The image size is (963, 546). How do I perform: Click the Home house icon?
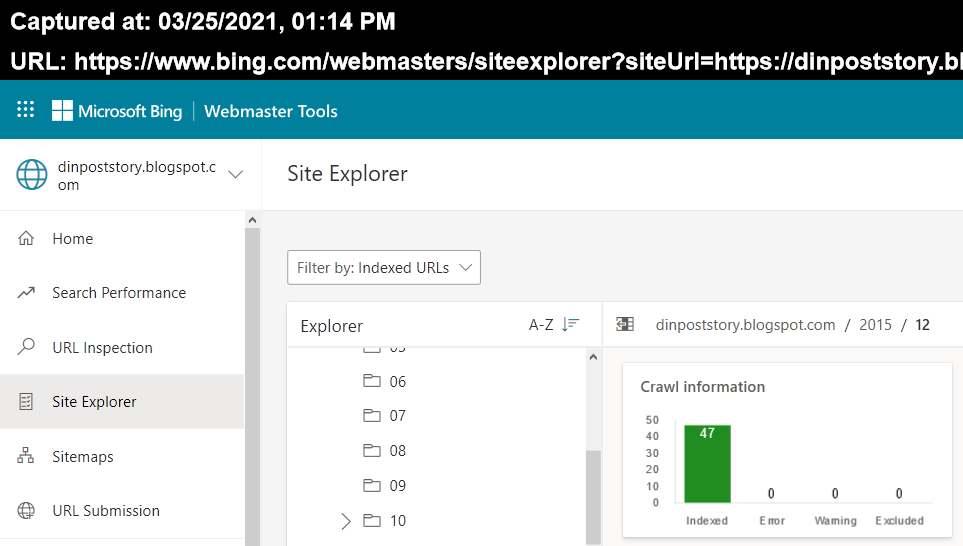(26, 238)
